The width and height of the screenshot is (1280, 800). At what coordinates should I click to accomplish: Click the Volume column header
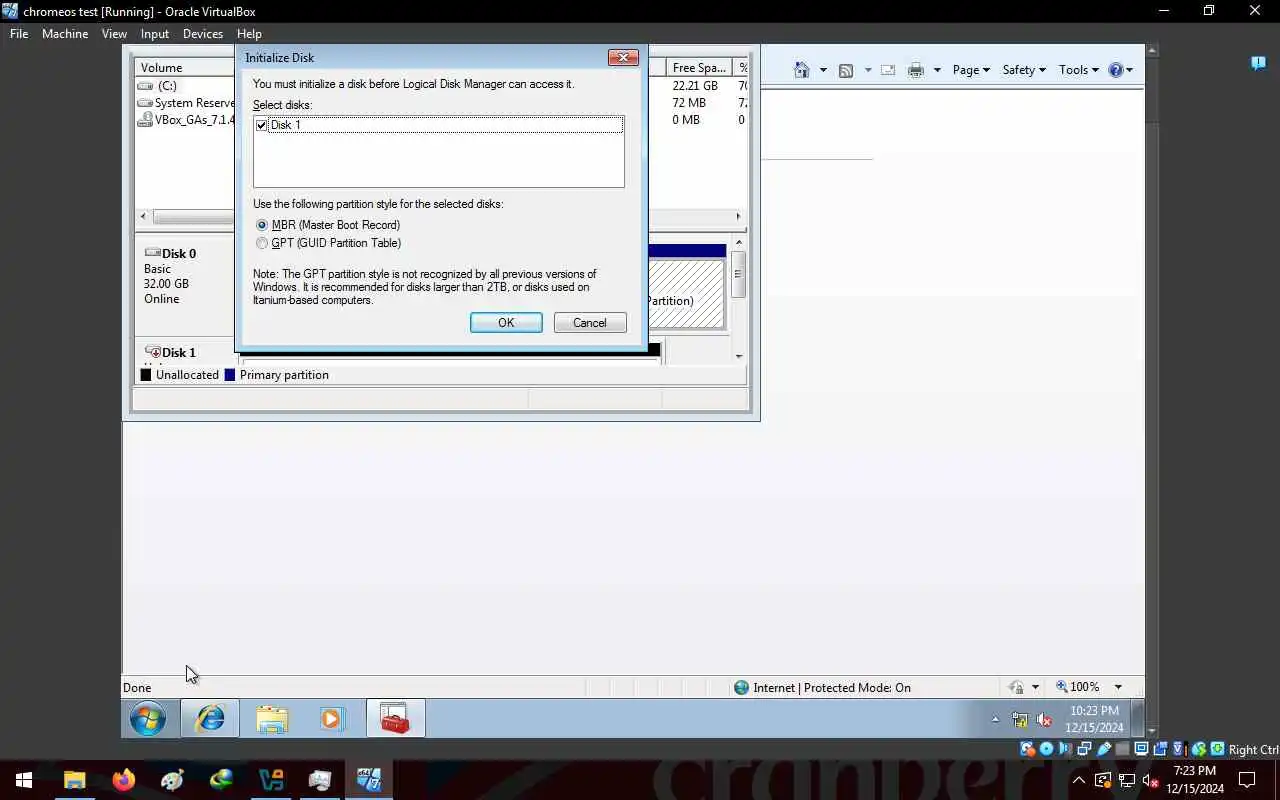coord(186,68)
